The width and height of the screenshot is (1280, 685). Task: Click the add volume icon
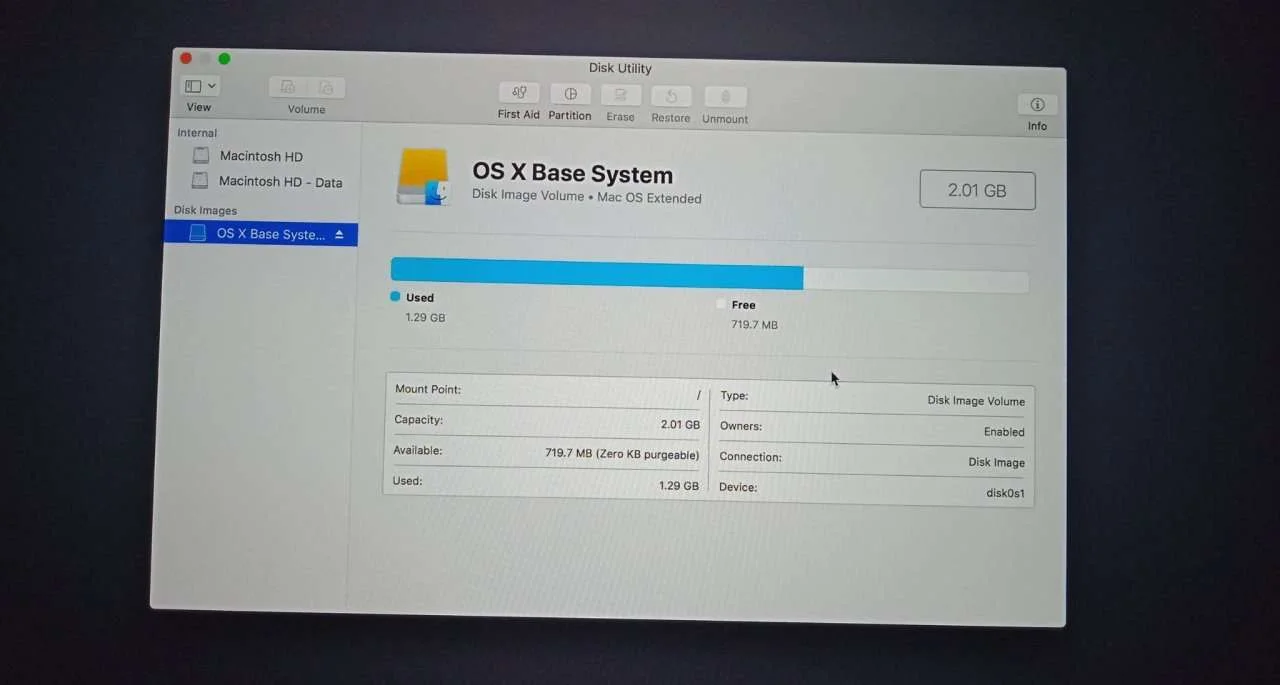[288, 87]
